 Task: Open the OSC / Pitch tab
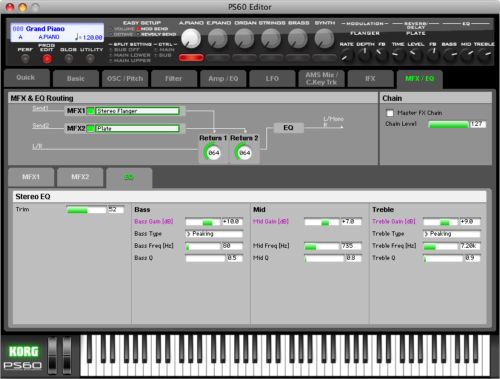coord(125,79)
